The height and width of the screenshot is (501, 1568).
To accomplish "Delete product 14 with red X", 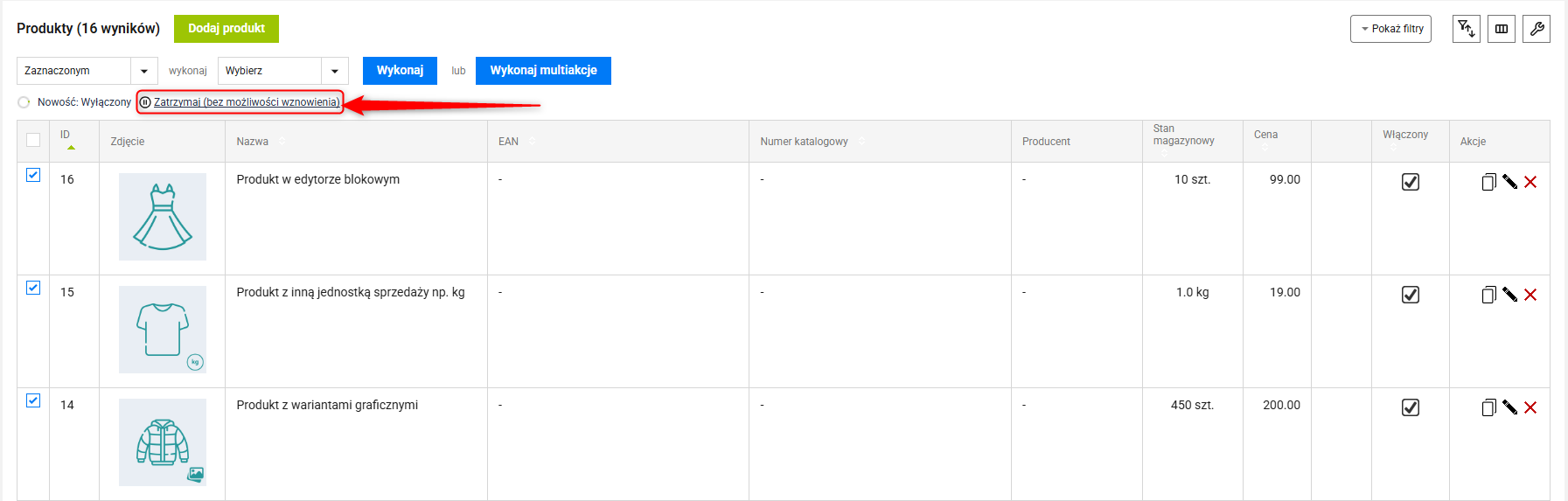I will 1530,407.
